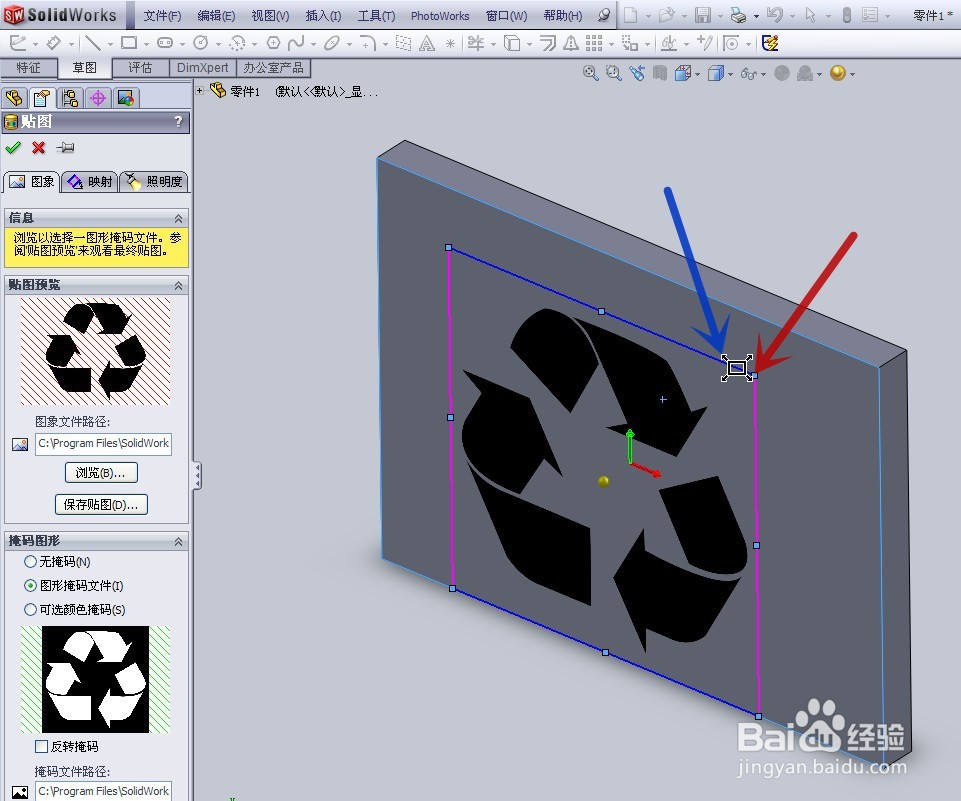Select the Image Mask File option (图形掩码文件)
This screenshot has height=801, width=961.
click(30, 585)
